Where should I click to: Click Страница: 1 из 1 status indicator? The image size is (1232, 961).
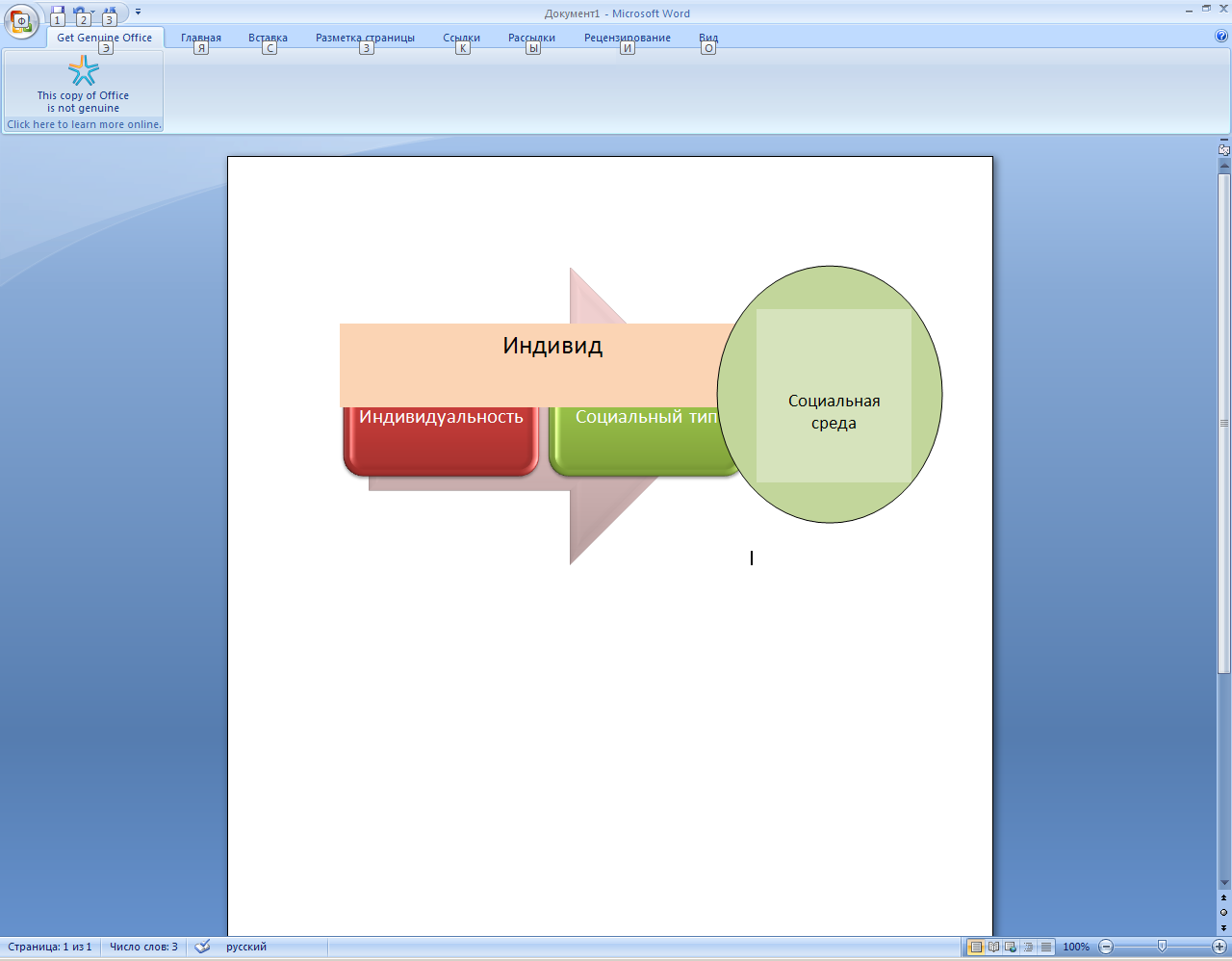(x=50, y=947)
